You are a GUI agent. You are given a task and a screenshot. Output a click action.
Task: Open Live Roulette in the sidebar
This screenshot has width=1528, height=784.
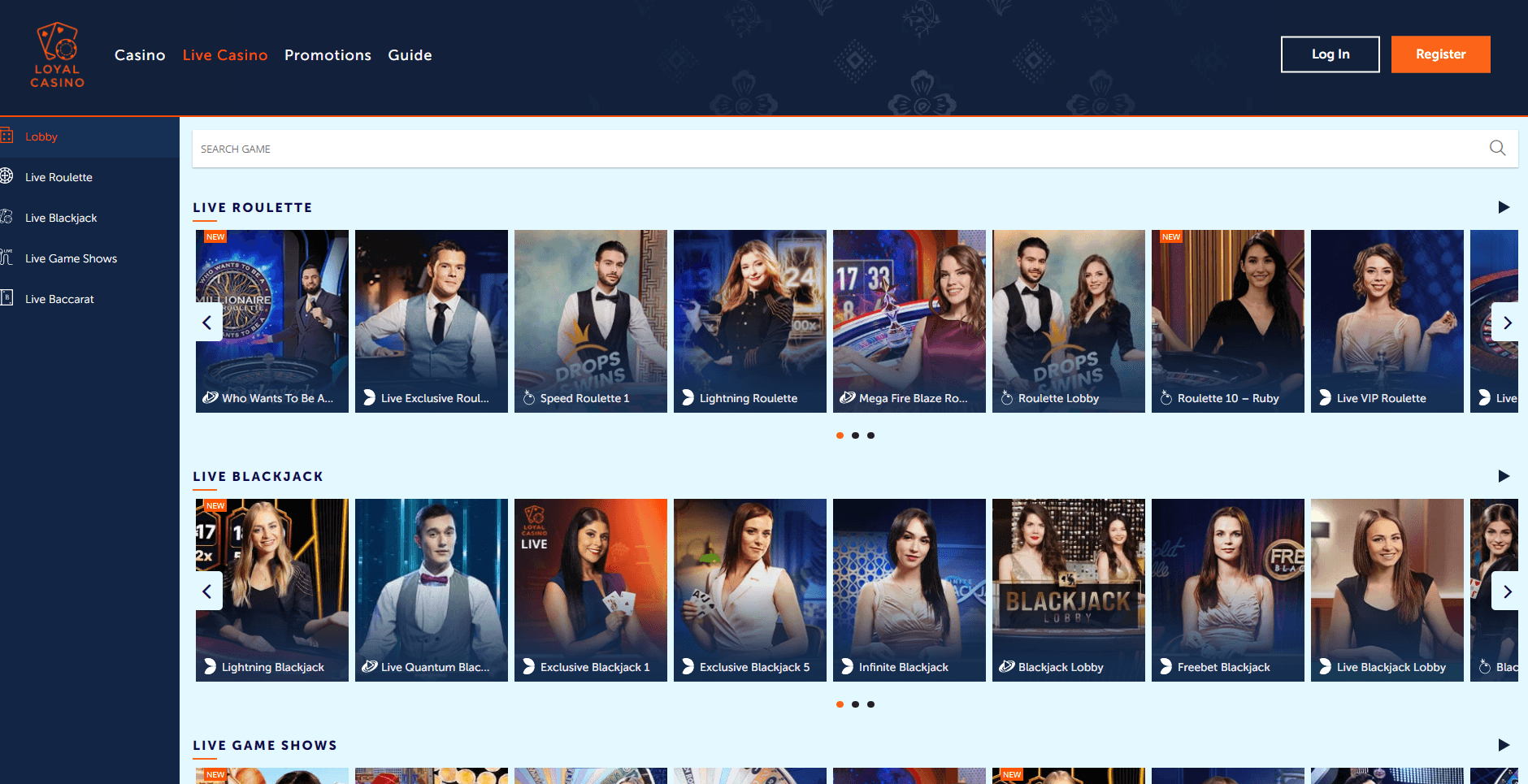59,177
